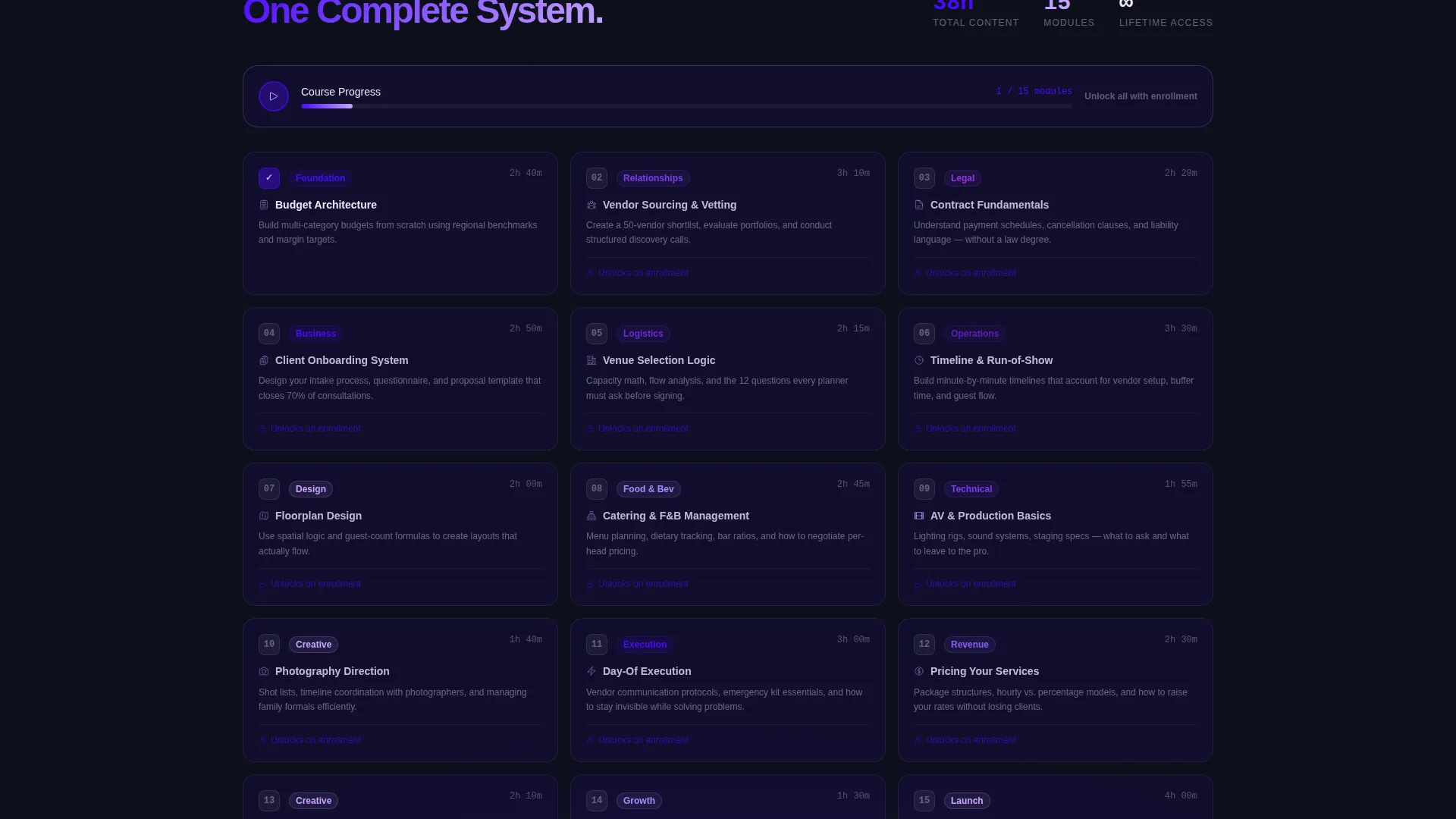Click the Timeline & Run-of-Show clock icon
The height and width of the screenshot is (819, 1456).
click(x=919, y=360)
